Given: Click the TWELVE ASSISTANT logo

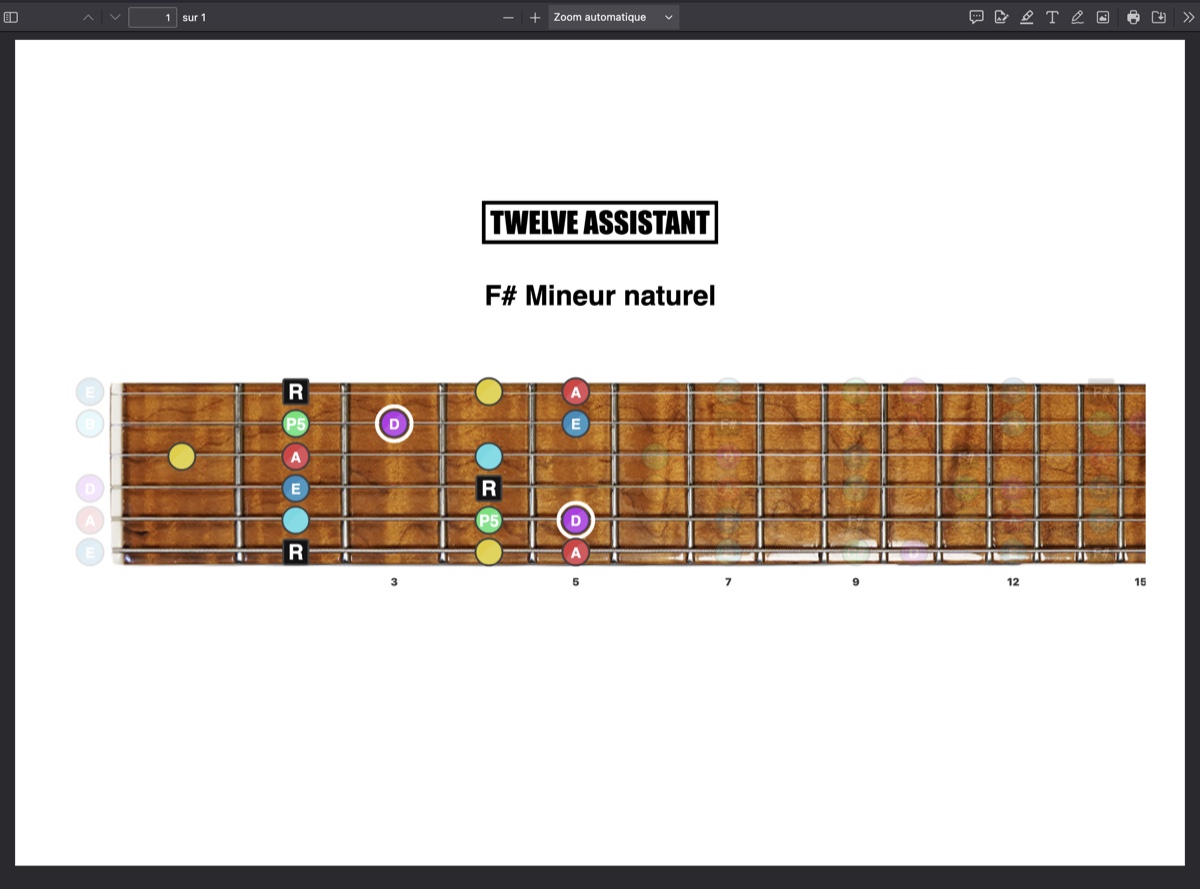Looking at the screenshot, I should (x=600, y=222).
